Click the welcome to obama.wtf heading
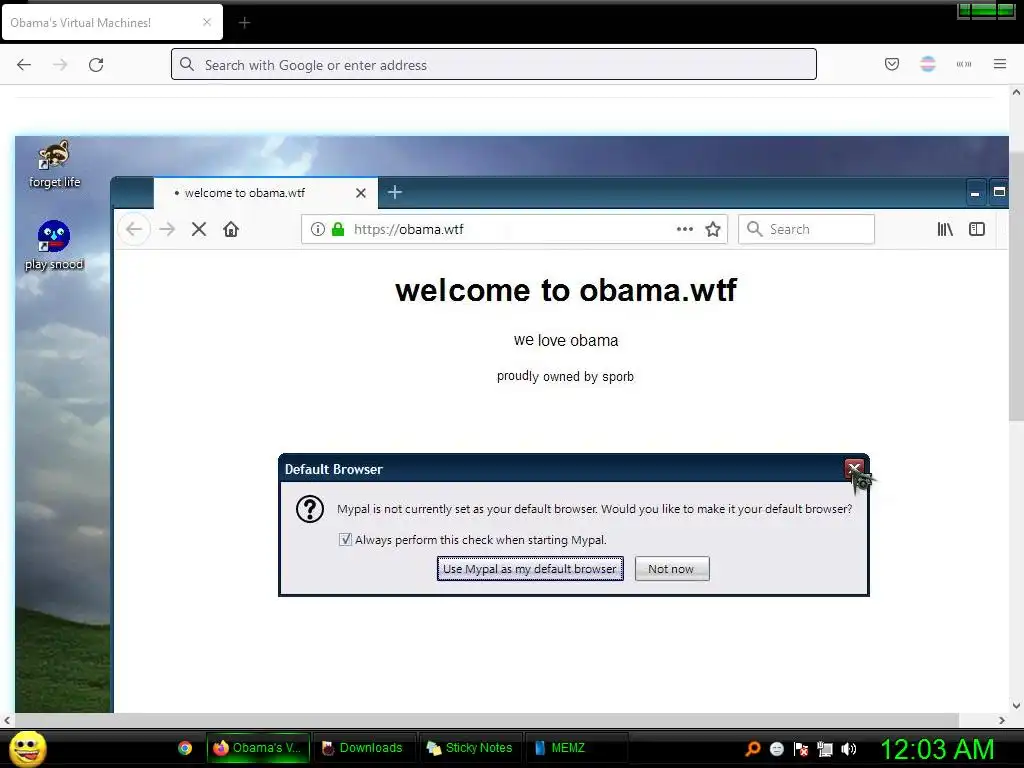The height and width of the screenshot is (768, 1024). pyautogui.click(x=566, y=290)
